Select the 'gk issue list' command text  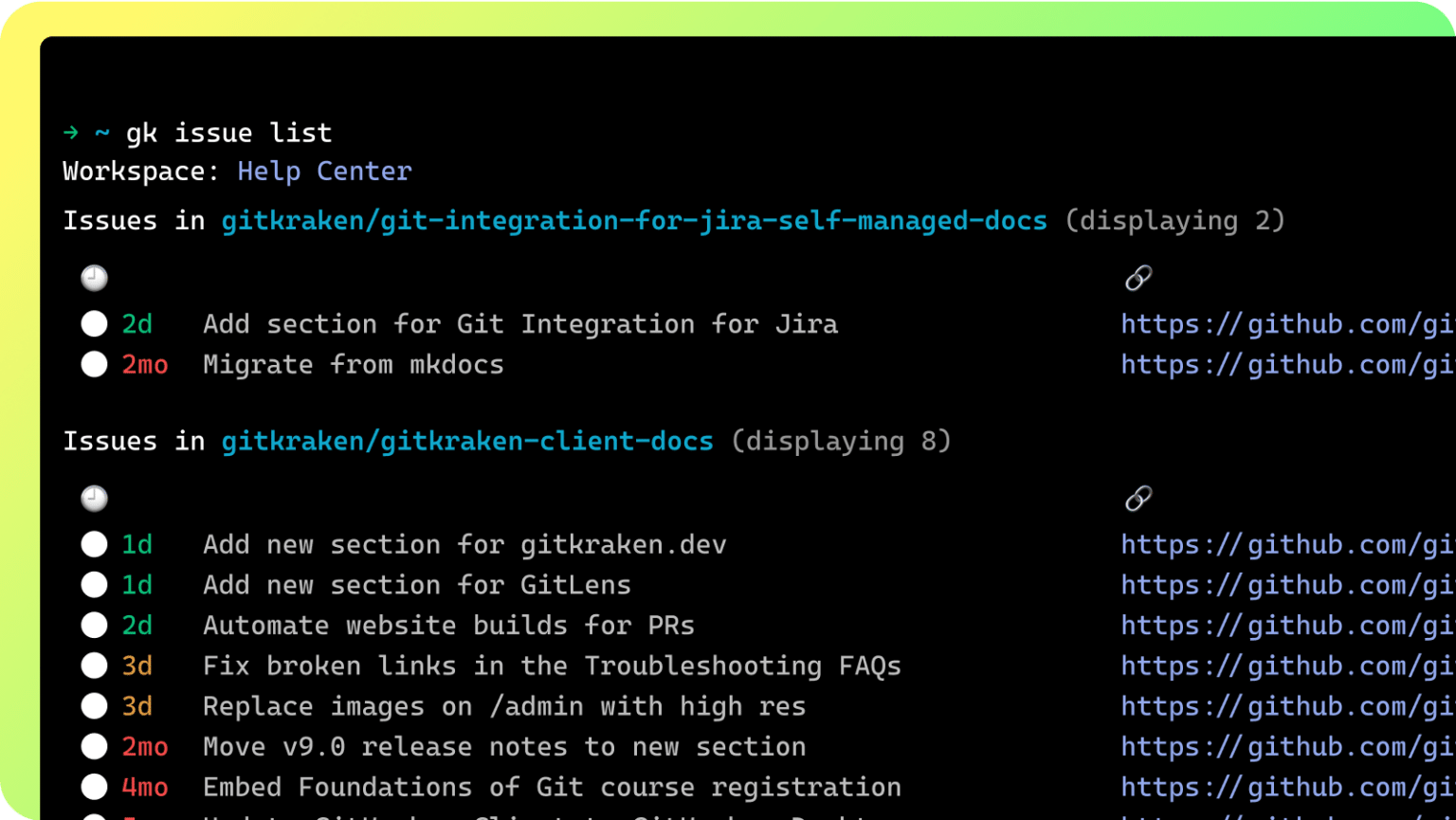point(229,132)
